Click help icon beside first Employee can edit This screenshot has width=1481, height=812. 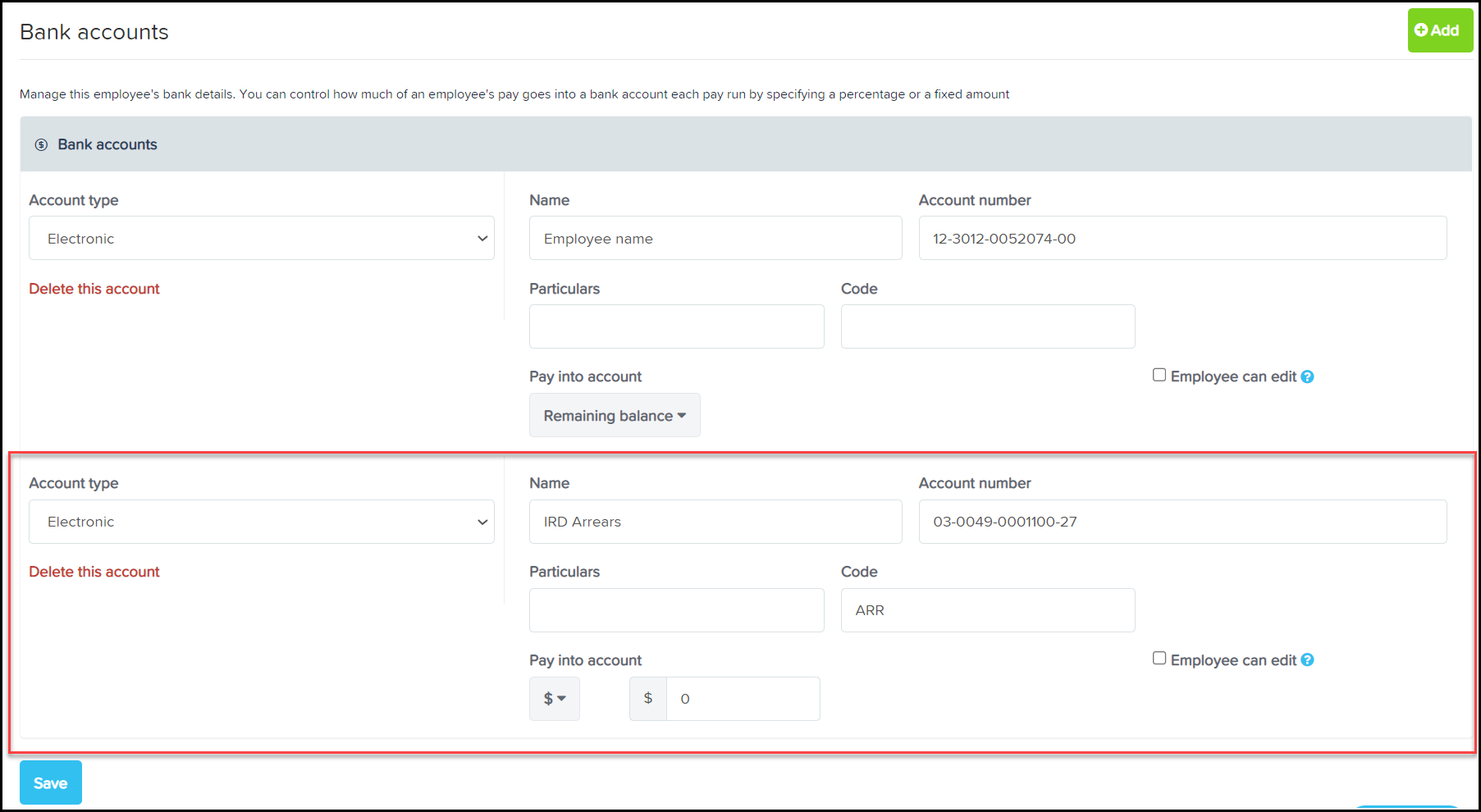[x=1307, y=376]
